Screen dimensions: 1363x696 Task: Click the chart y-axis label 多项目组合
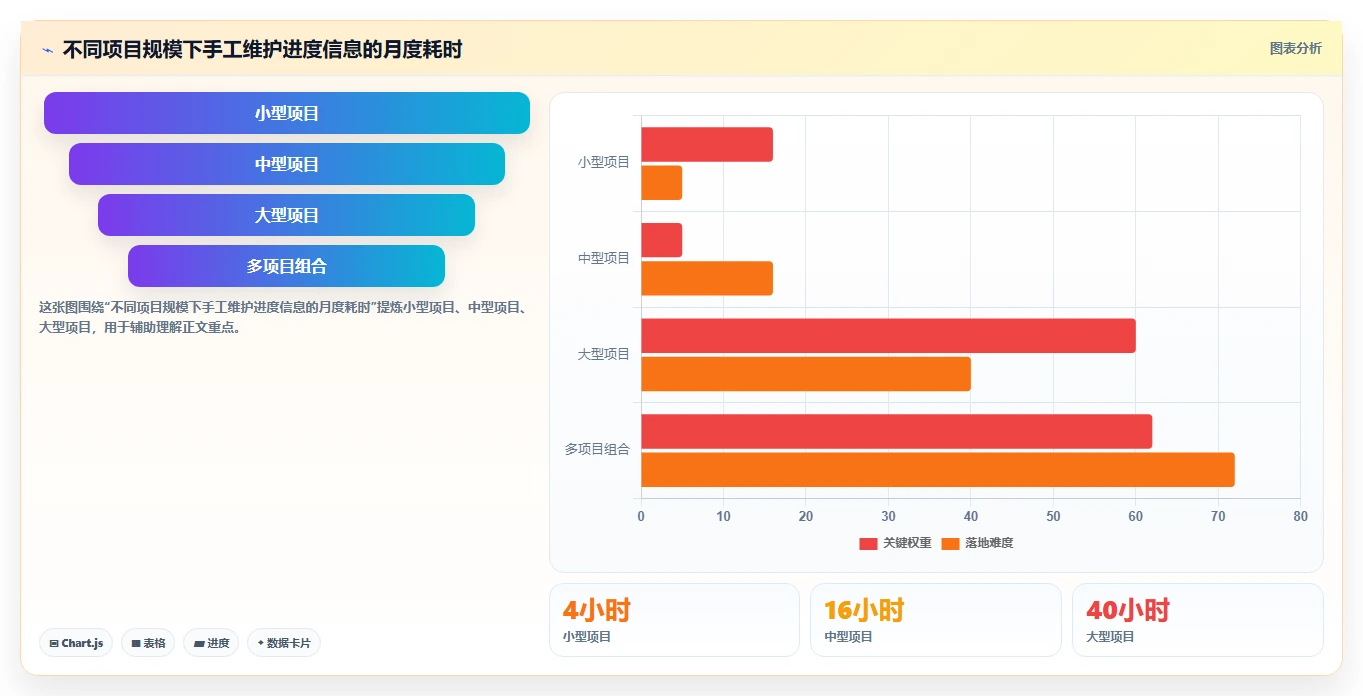pos(597,449)
